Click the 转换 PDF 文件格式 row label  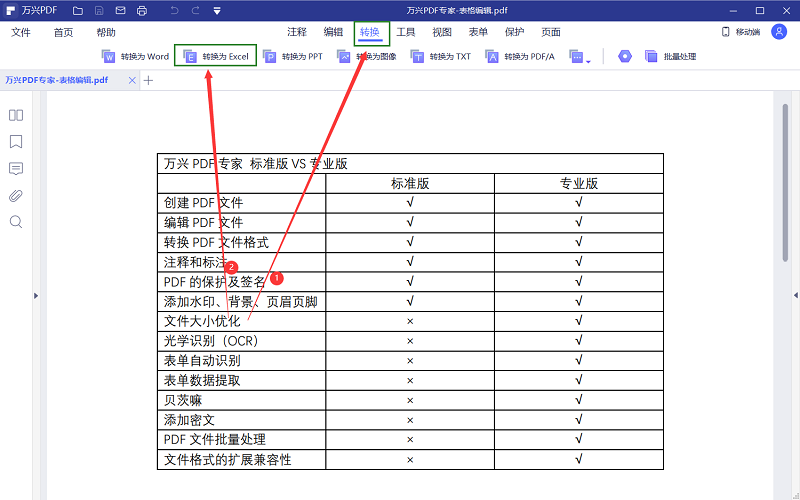pyautogui.click(x=216, y=242)
